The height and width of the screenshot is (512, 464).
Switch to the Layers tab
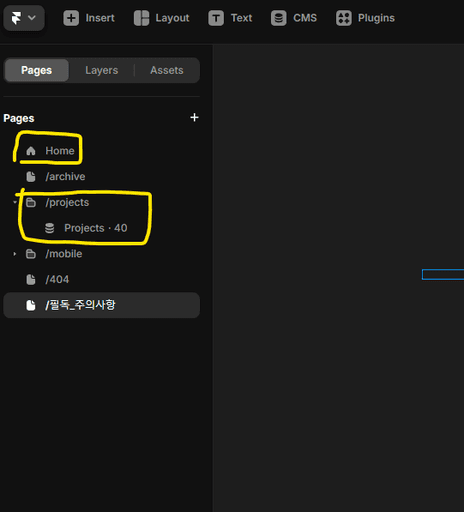101,70
